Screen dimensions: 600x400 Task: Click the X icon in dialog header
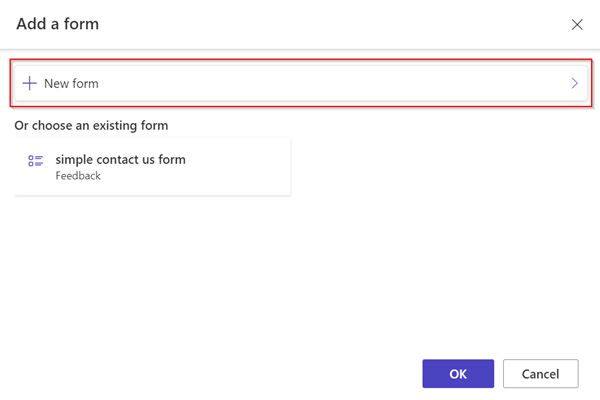coord(577,24)
